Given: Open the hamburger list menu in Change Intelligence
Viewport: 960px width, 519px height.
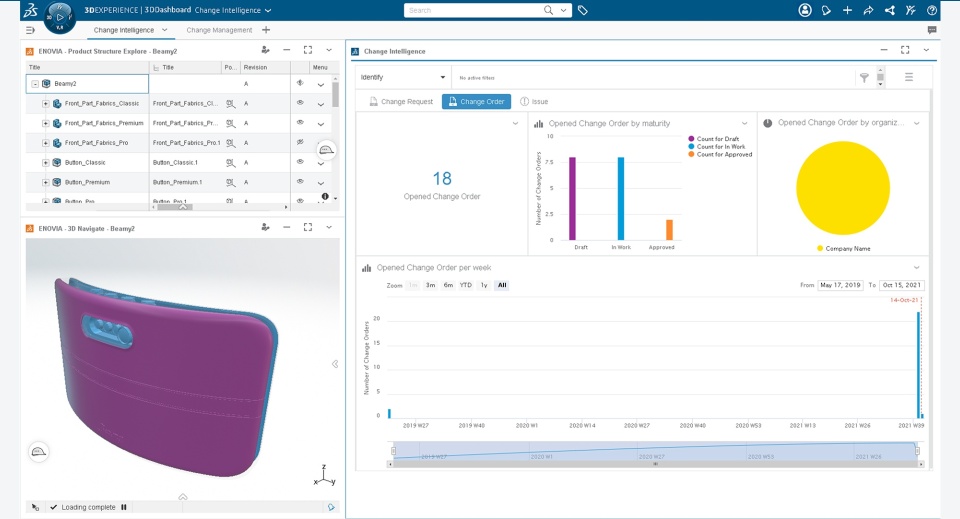Looking at the screenshot, I should click(x=909, y=77).
